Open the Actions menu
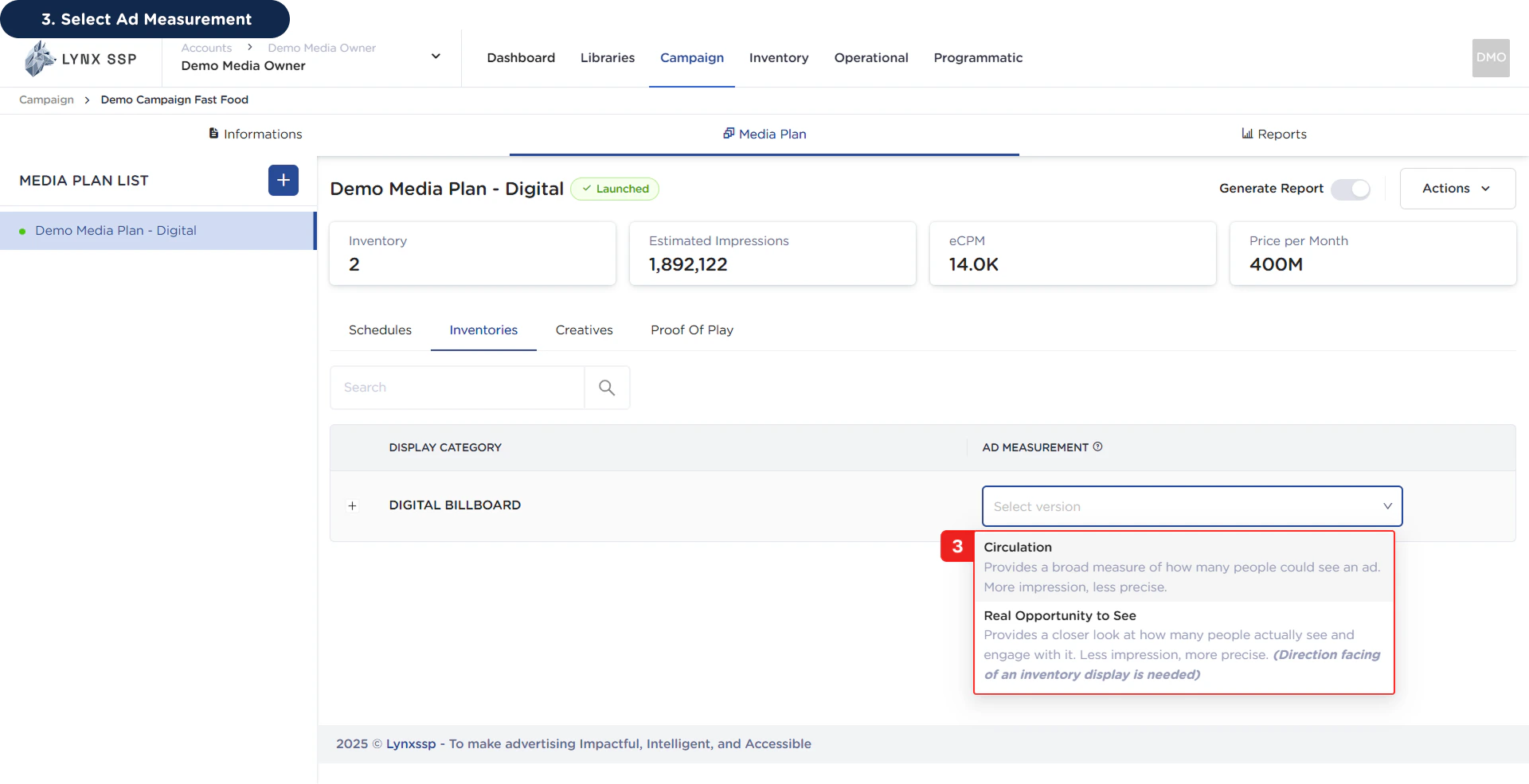1529x784 pixels. pos(1457,189)
